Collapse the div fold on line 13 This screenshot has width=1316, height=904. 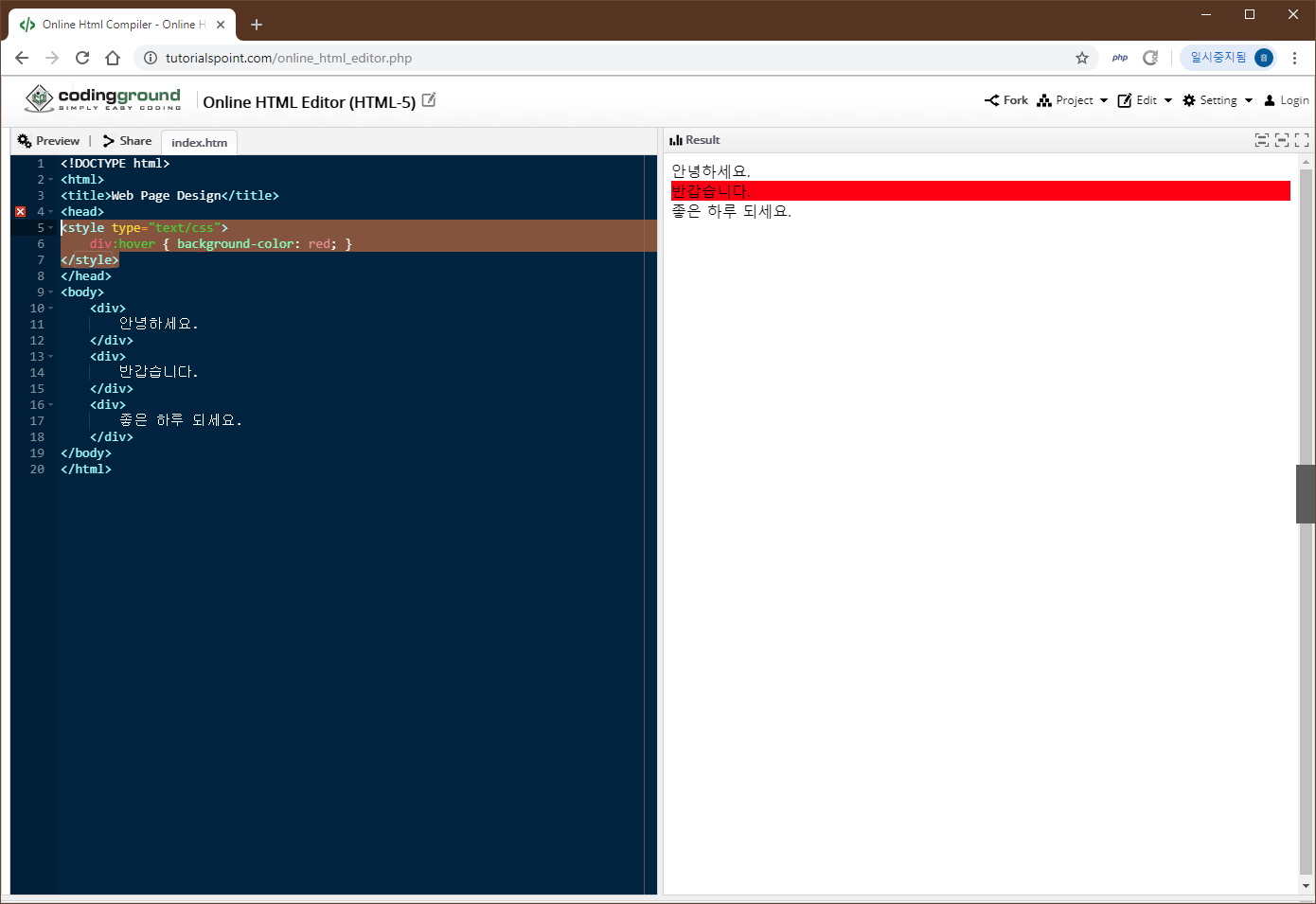point(51,357)
